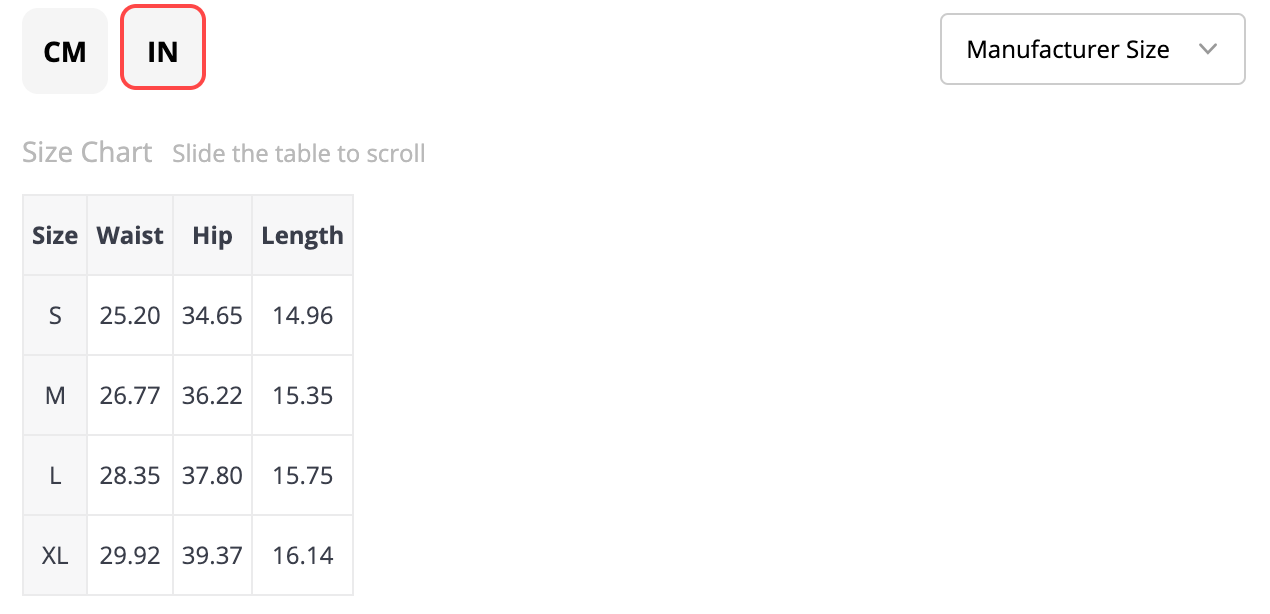The image size is (1270, 614).
Task: Click the Length column header
Action: pyautogui.click(x=302, y=235)
